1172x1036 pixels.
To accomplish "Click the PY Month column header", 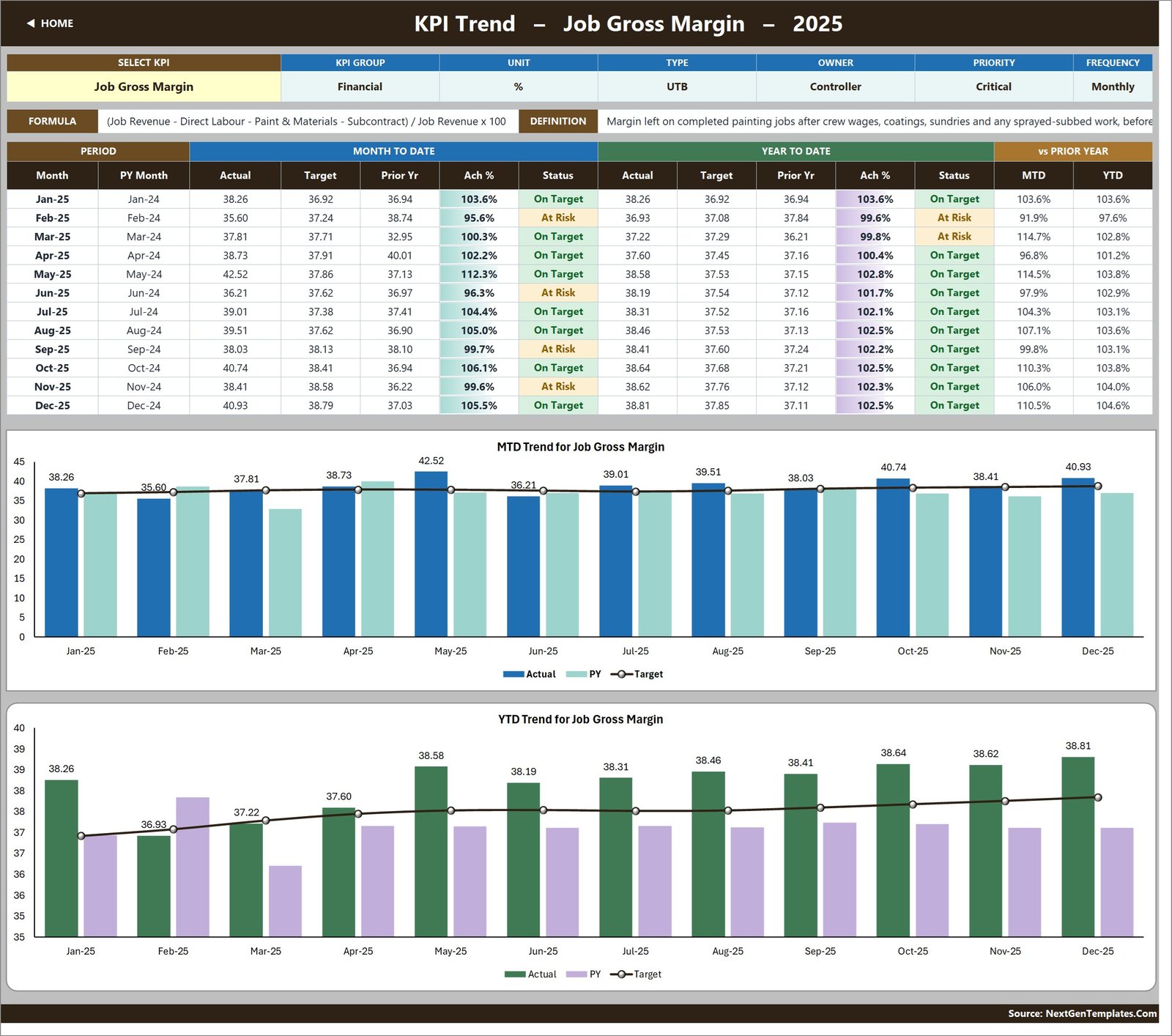I will pyautogui.click(x=144, y=176).
